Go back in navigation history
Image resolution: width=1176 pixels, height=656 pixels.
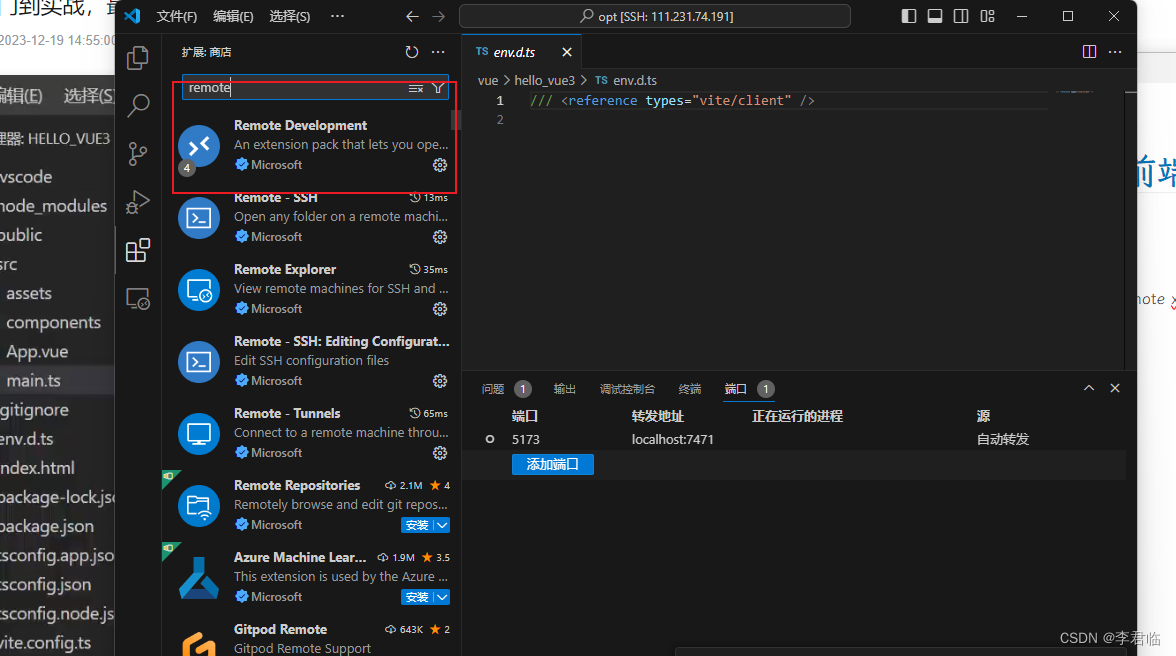412,16
